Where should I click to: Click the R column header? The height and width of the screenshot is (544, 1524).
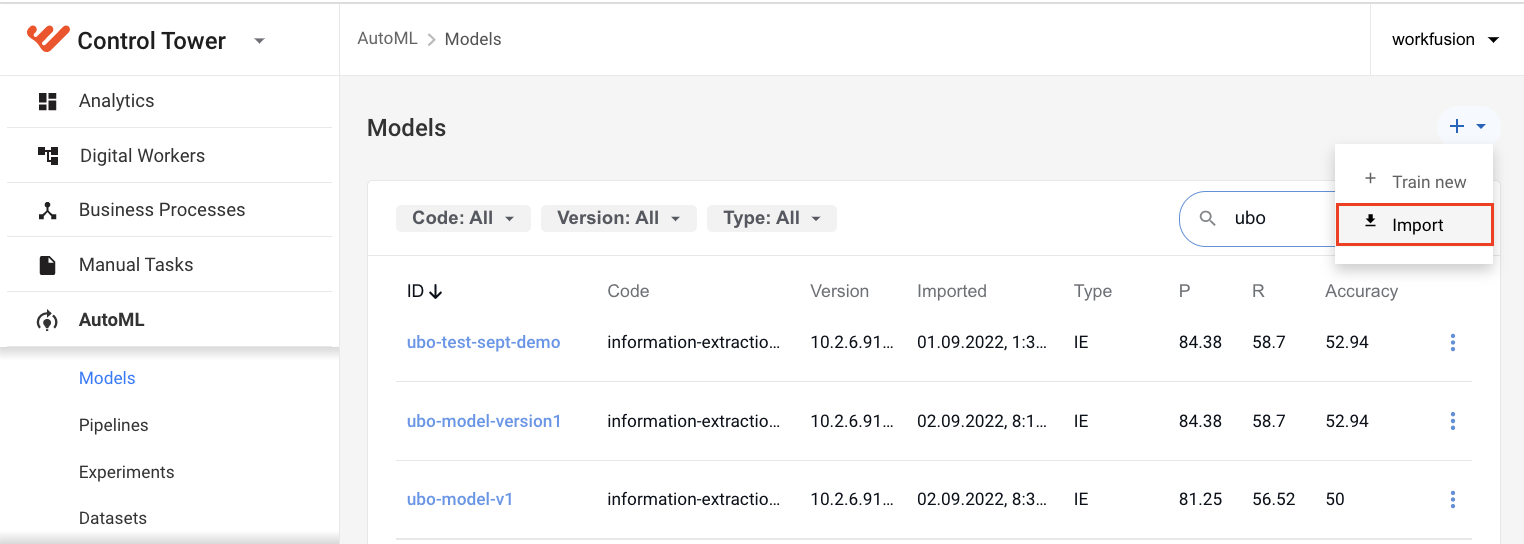coord(1258,291)
